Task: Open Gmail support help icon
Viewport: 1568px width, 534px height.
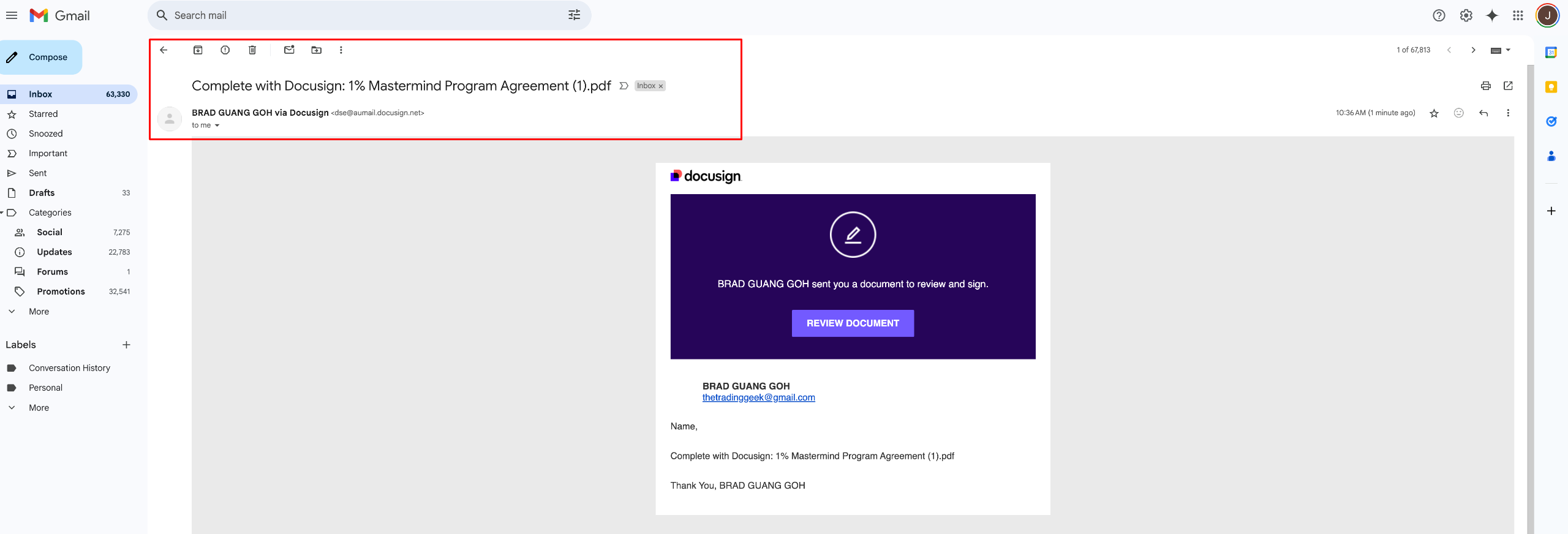Action: point(1439,15)
